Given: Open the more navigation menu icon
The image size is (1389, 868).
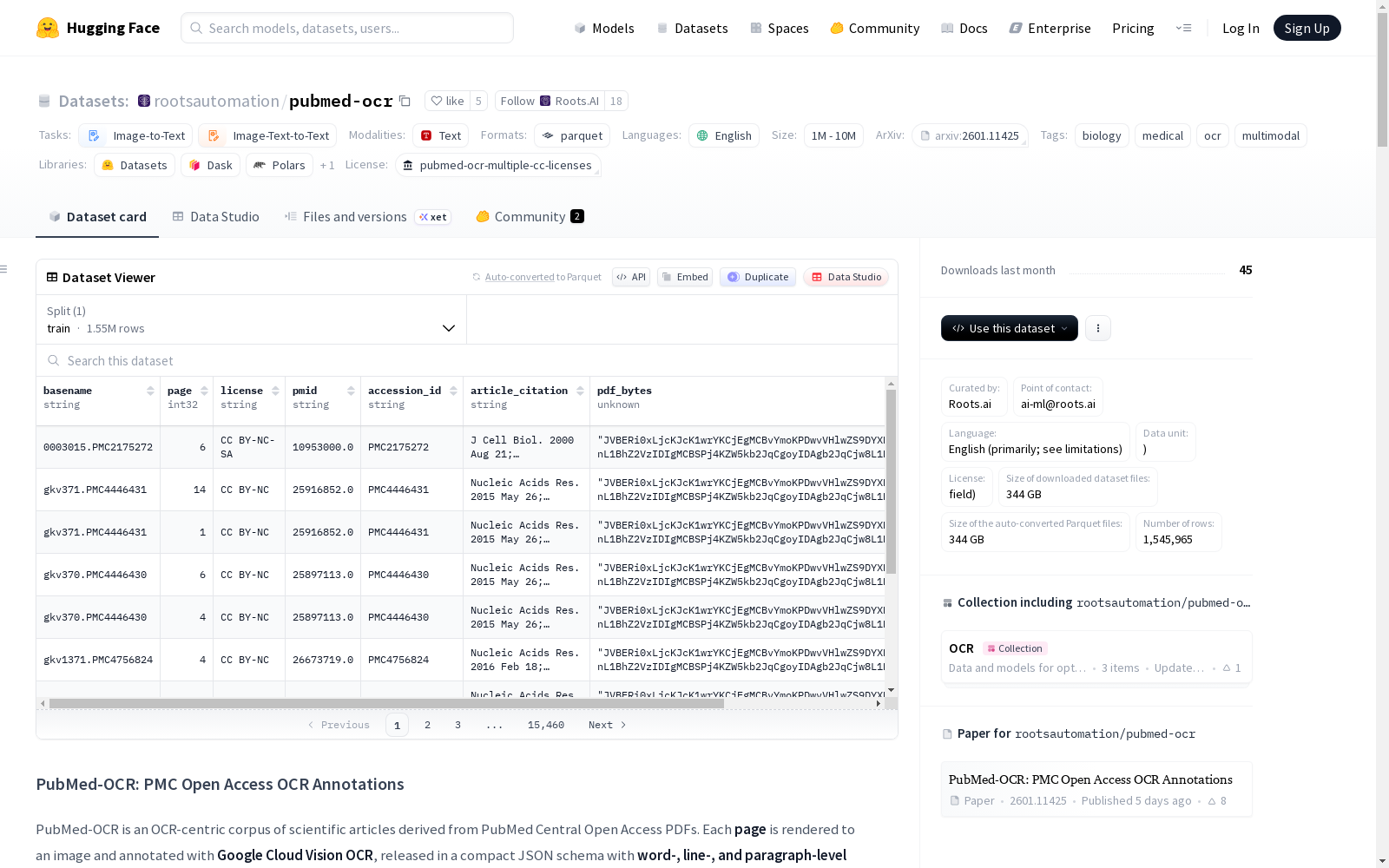Looking at the screenshot, I should click(1183, 28).
